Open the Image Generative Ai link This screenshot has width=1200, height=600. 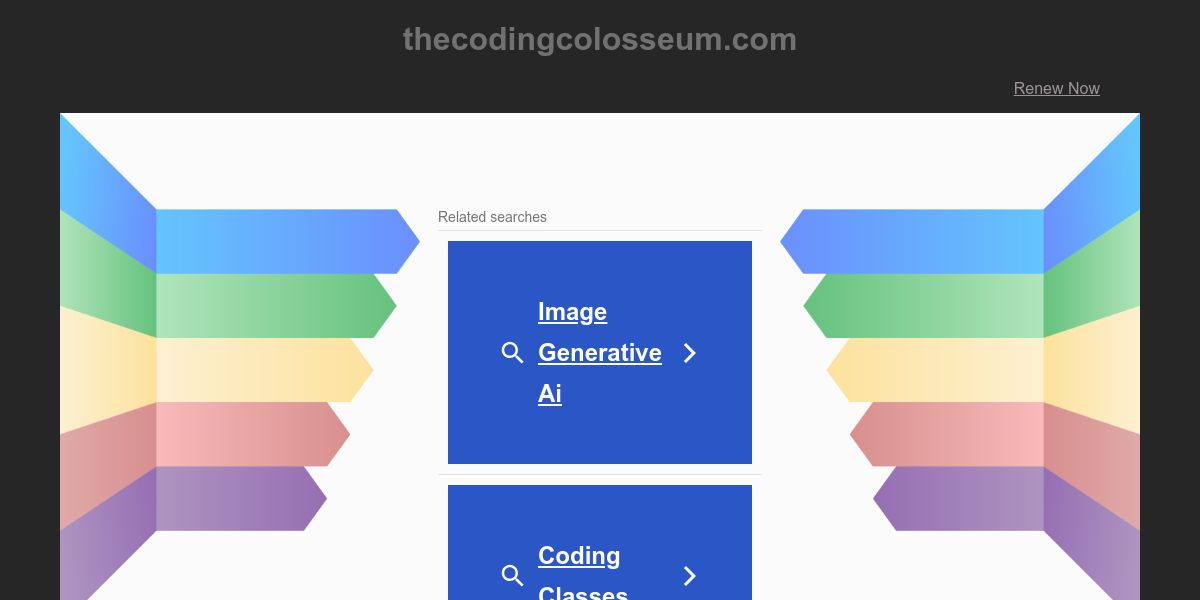pos(599,352)
